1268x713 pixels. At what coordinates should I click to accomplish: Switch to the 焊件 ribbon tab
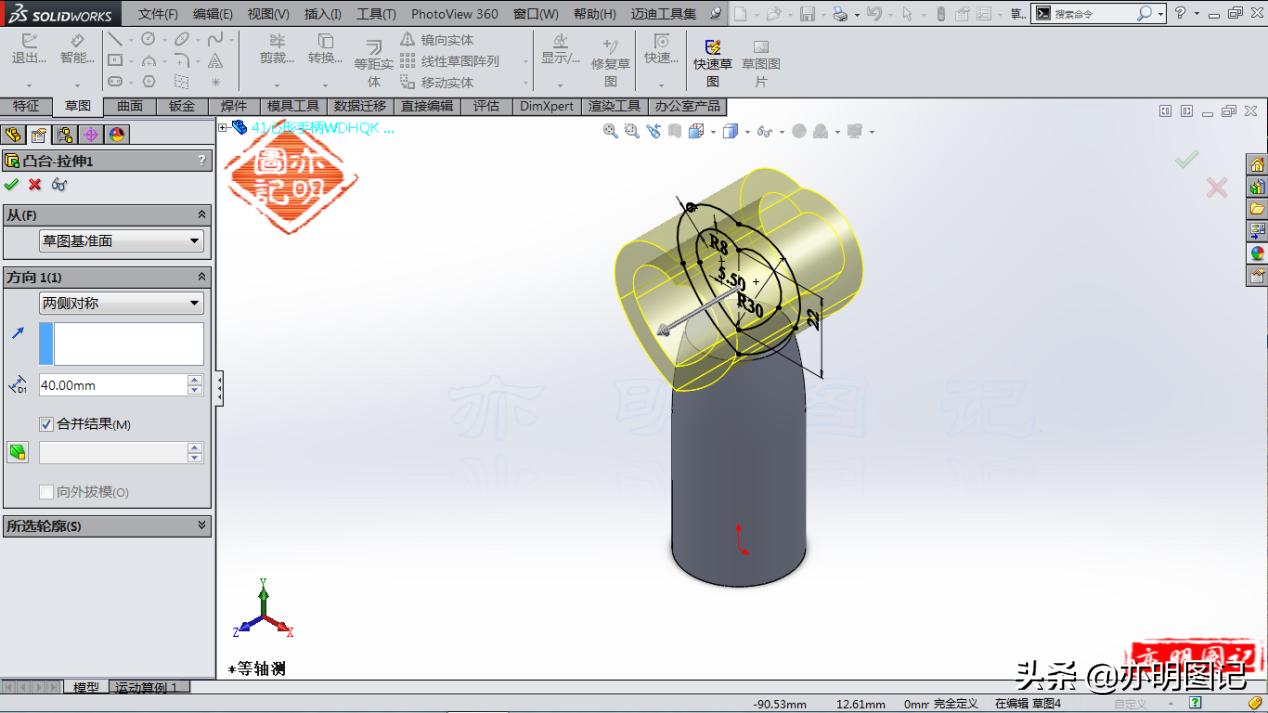point(234,106)
